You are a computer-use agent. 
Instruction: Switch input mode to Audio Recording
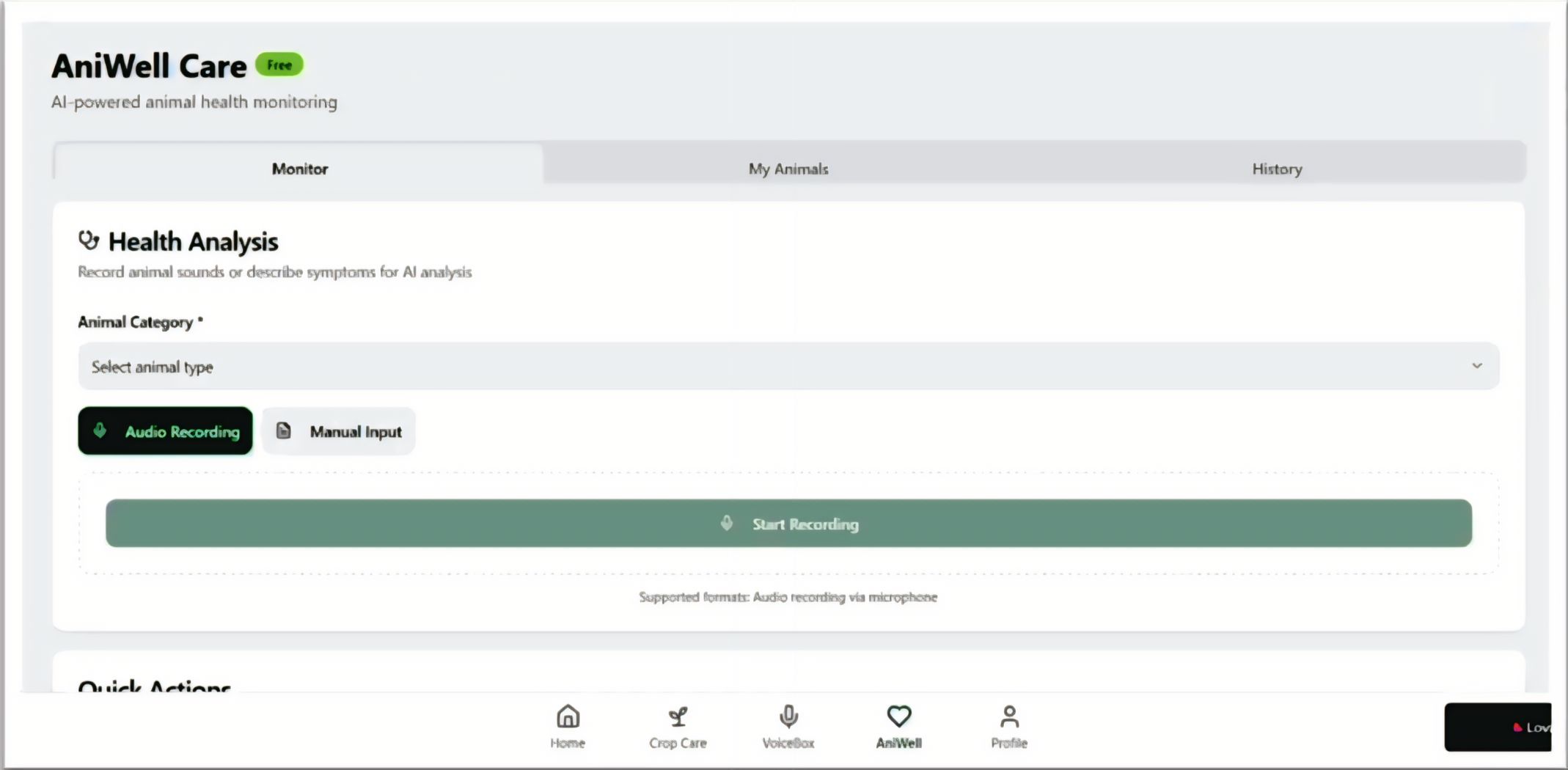pyautogui.click(x=166, y=431)
